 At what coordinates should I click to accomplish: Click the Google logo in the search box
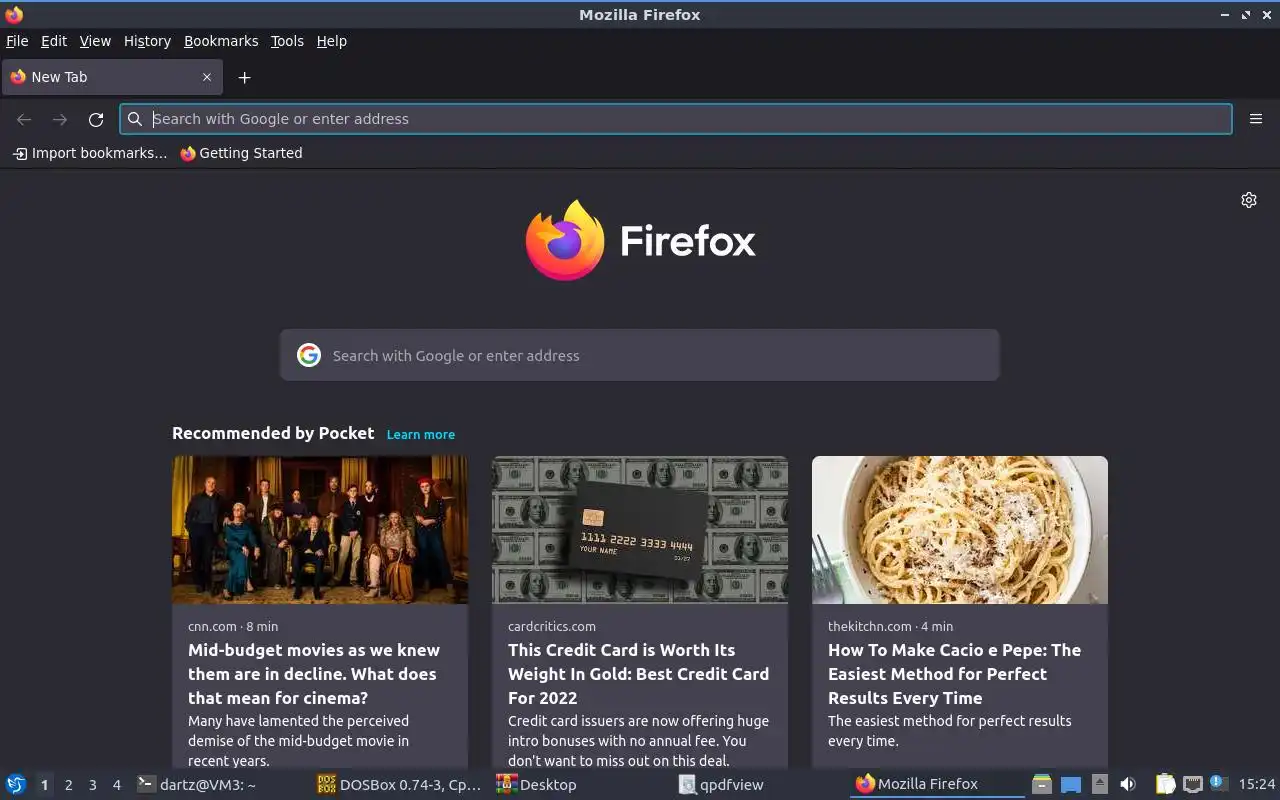coord(309,355)
